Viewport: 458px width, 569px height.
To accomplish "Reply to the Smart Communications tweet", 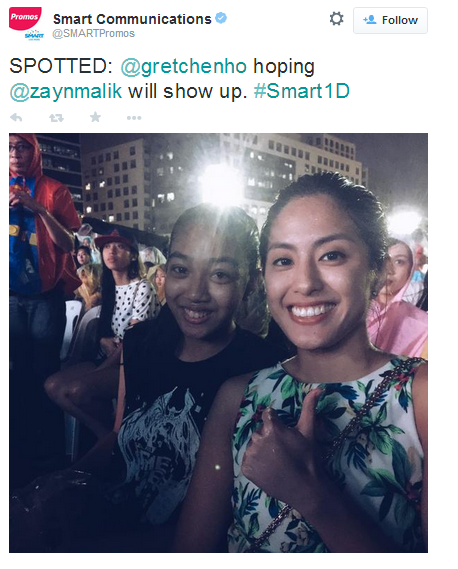I will (16, 118).
